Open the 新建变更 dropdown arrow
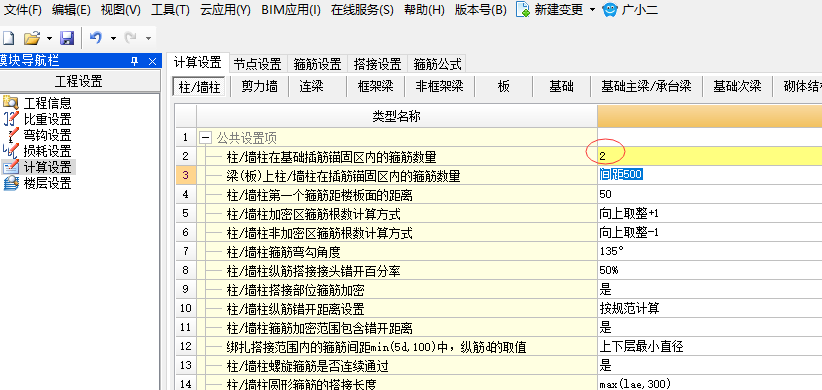 tap(592, 9)
